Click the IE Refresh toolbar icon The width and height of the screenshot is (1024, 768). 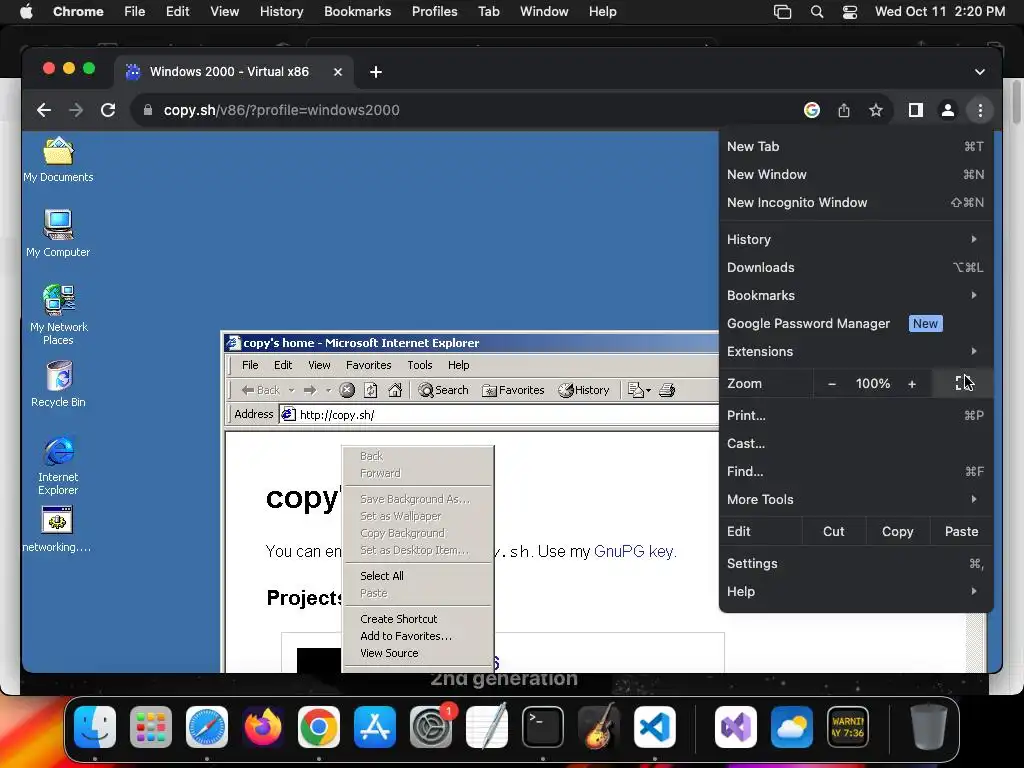(x=370, y=390)
